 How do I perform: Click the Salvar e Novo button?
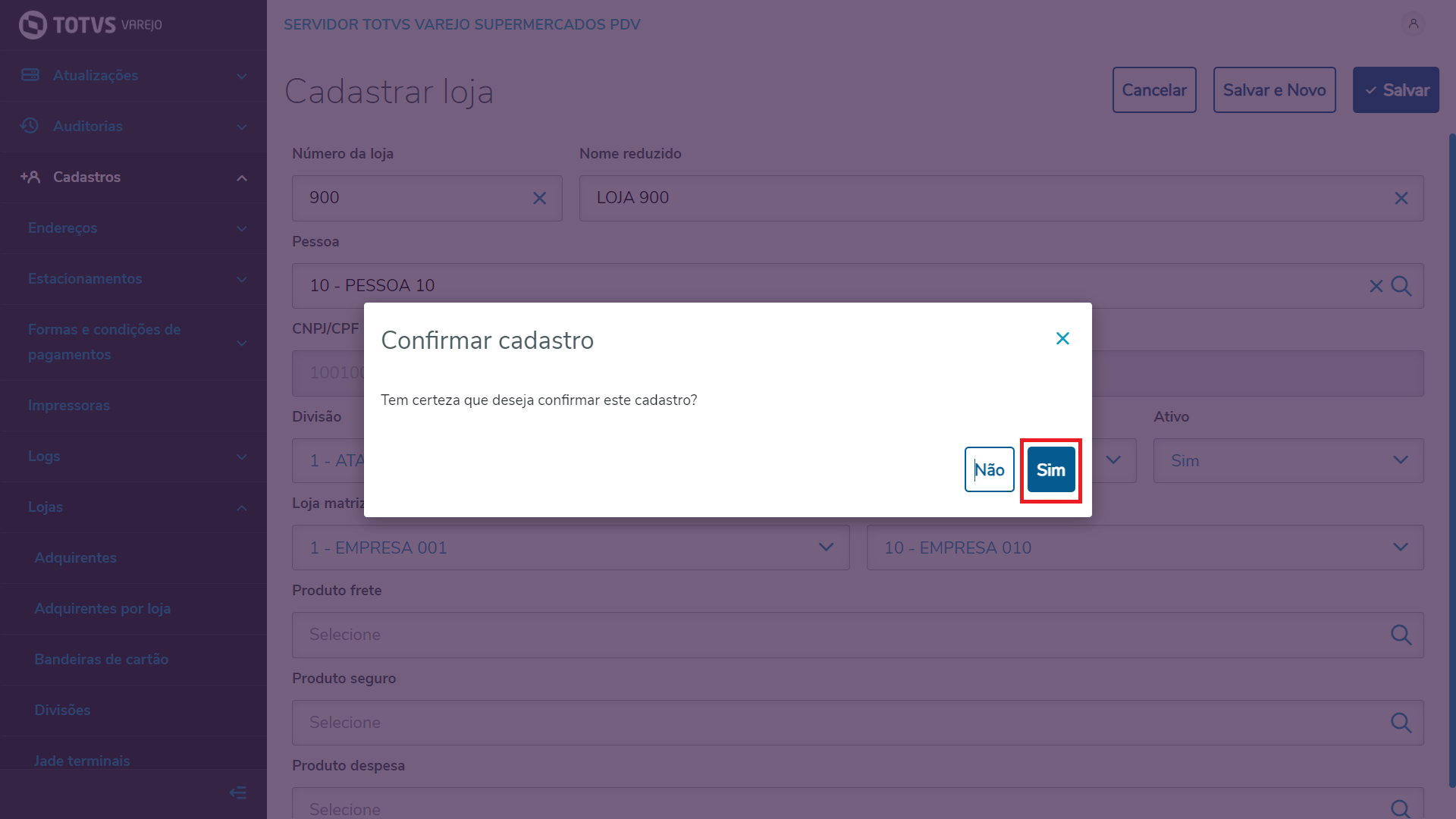click(1274, 90)
